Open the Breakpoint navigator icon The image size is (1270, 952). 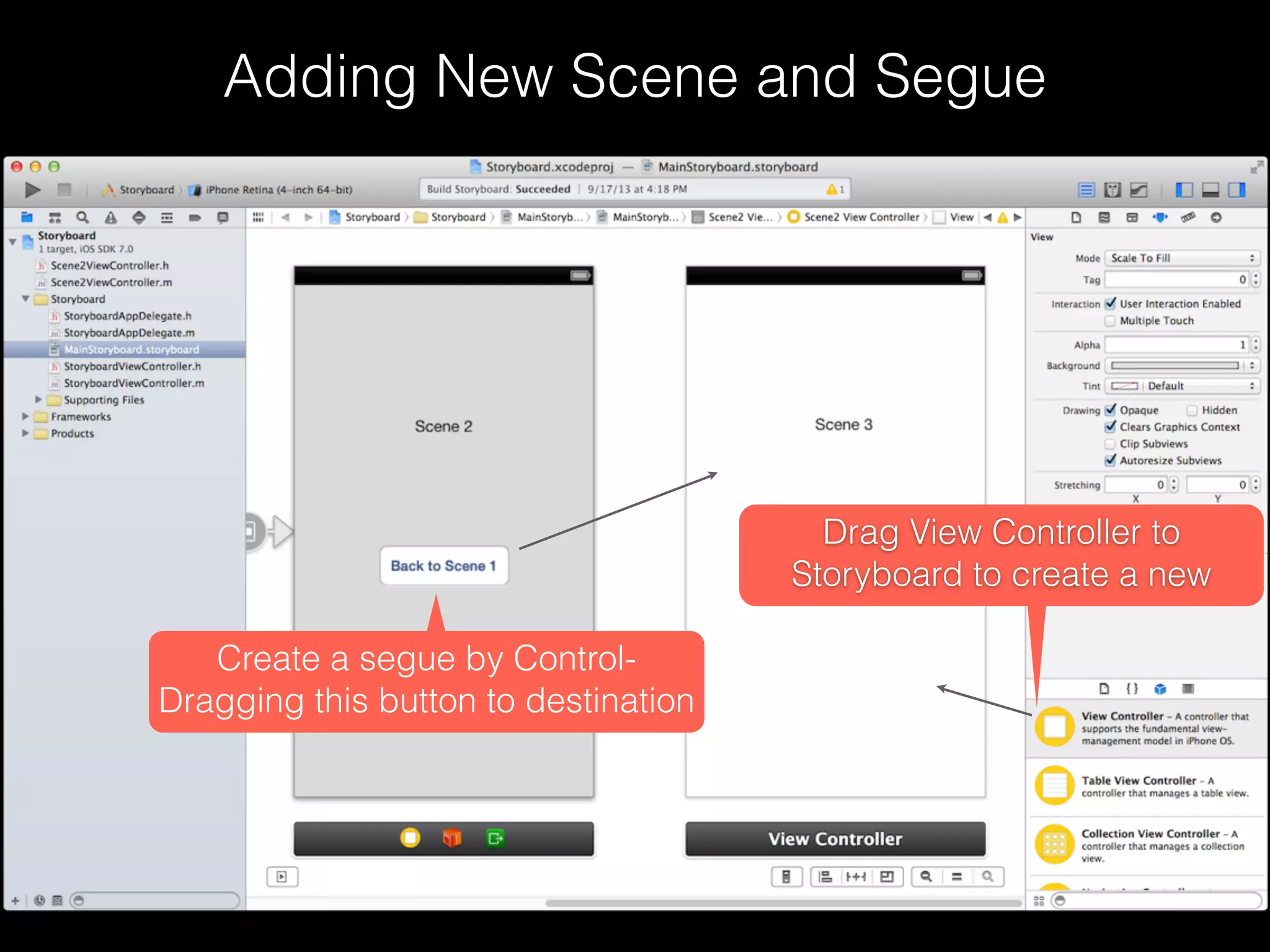tap(195, 218)
